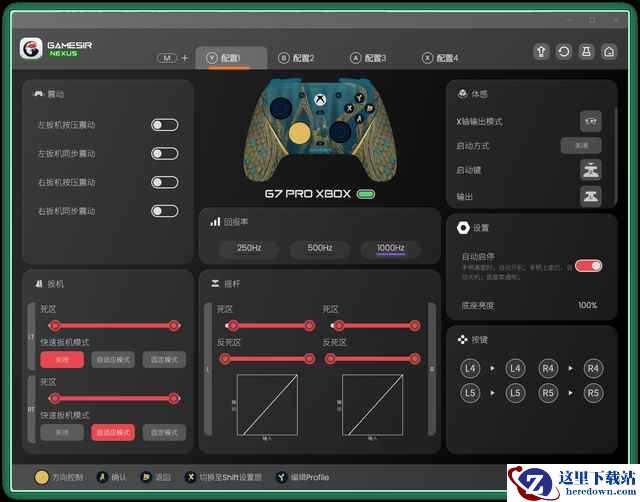Click the upload arrow icon in top toolbar
This screenshot has height=502, width=640.
541,52
